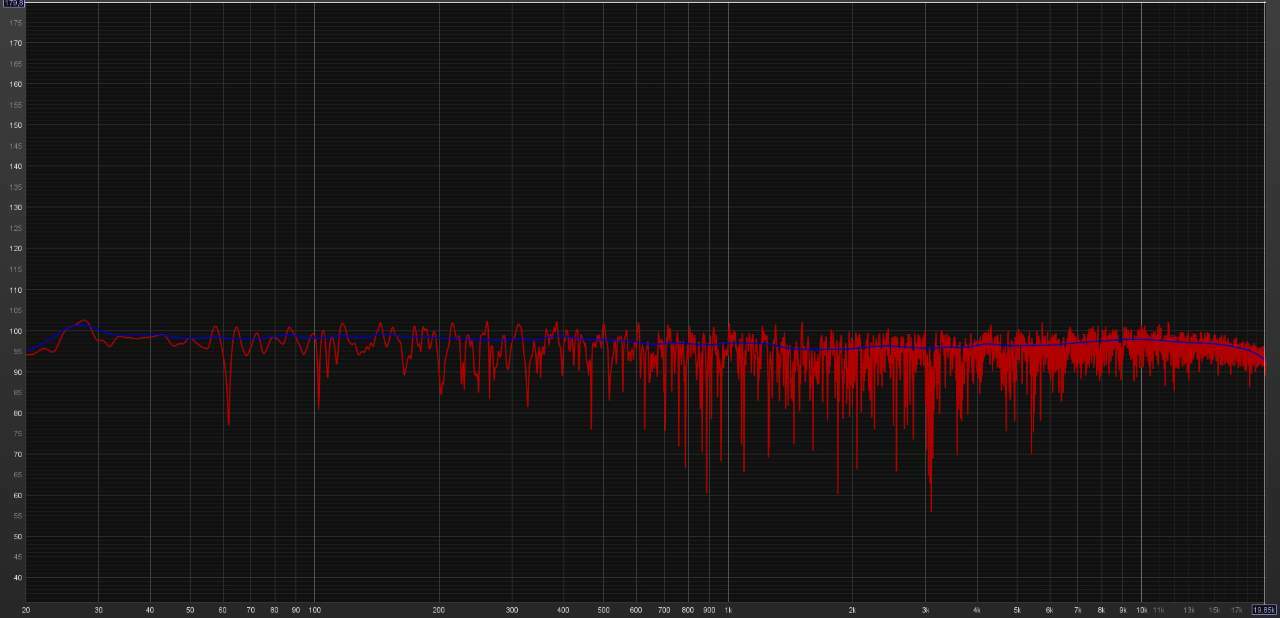Click the 7k frequency axis label
1280x618 pixels.
coord(1077,609)
